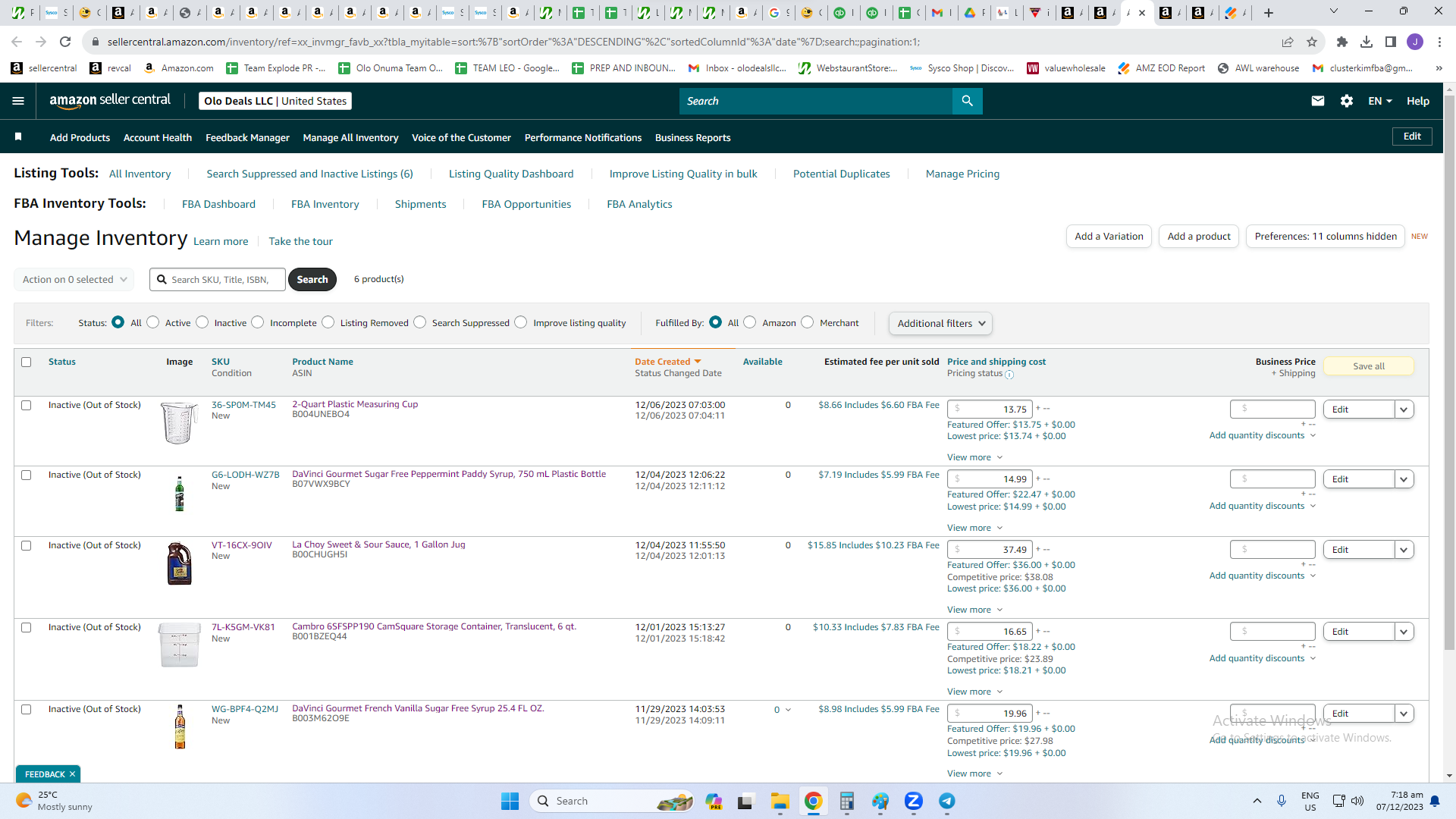The image size is (1456, 819).
Task: Choose the Search Suppressed status radio button
Action: tap(420, 322)
